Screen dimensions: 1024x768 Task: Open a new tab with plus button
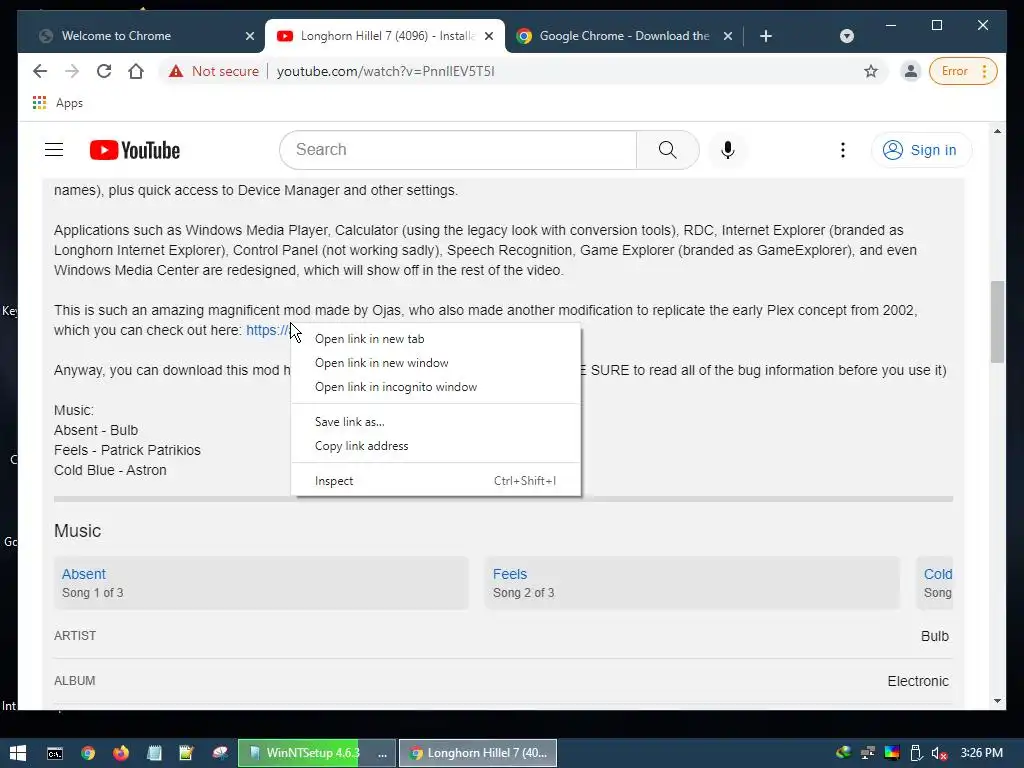click(765, 36)
